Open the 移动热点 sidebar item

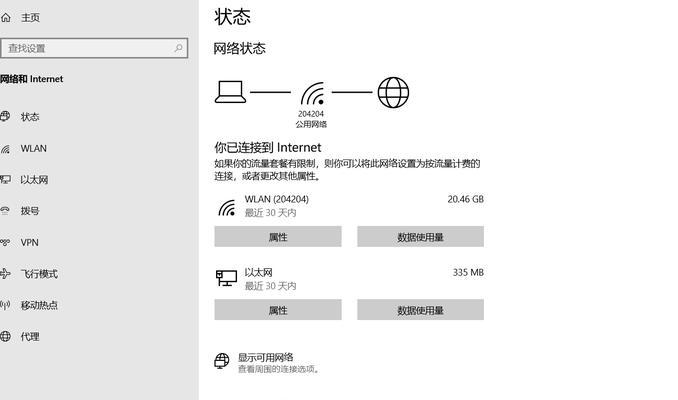tap(39, 305)
